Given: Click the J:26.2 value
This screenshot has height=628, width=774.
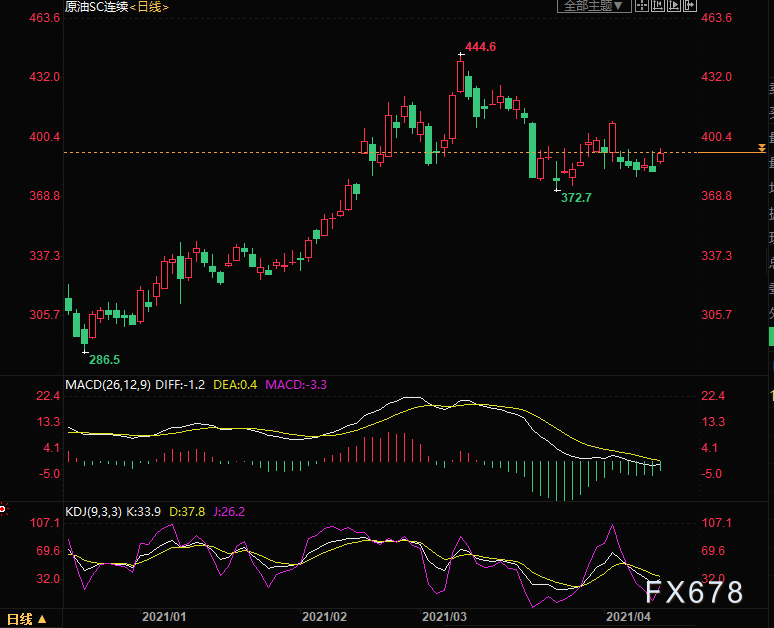Looking at the screenshot, I should [x=229, y=511].
